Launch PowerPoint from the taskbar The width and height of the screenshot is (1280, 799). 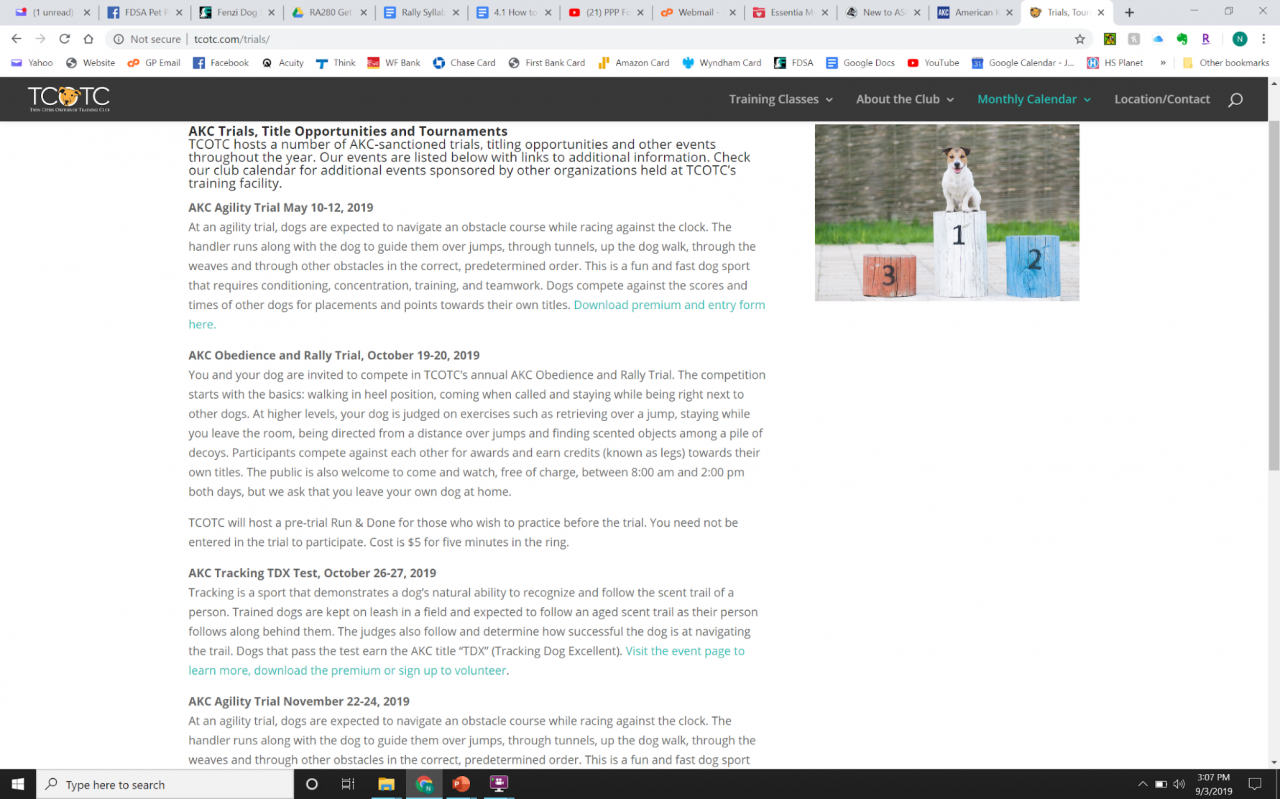point(461,784)
